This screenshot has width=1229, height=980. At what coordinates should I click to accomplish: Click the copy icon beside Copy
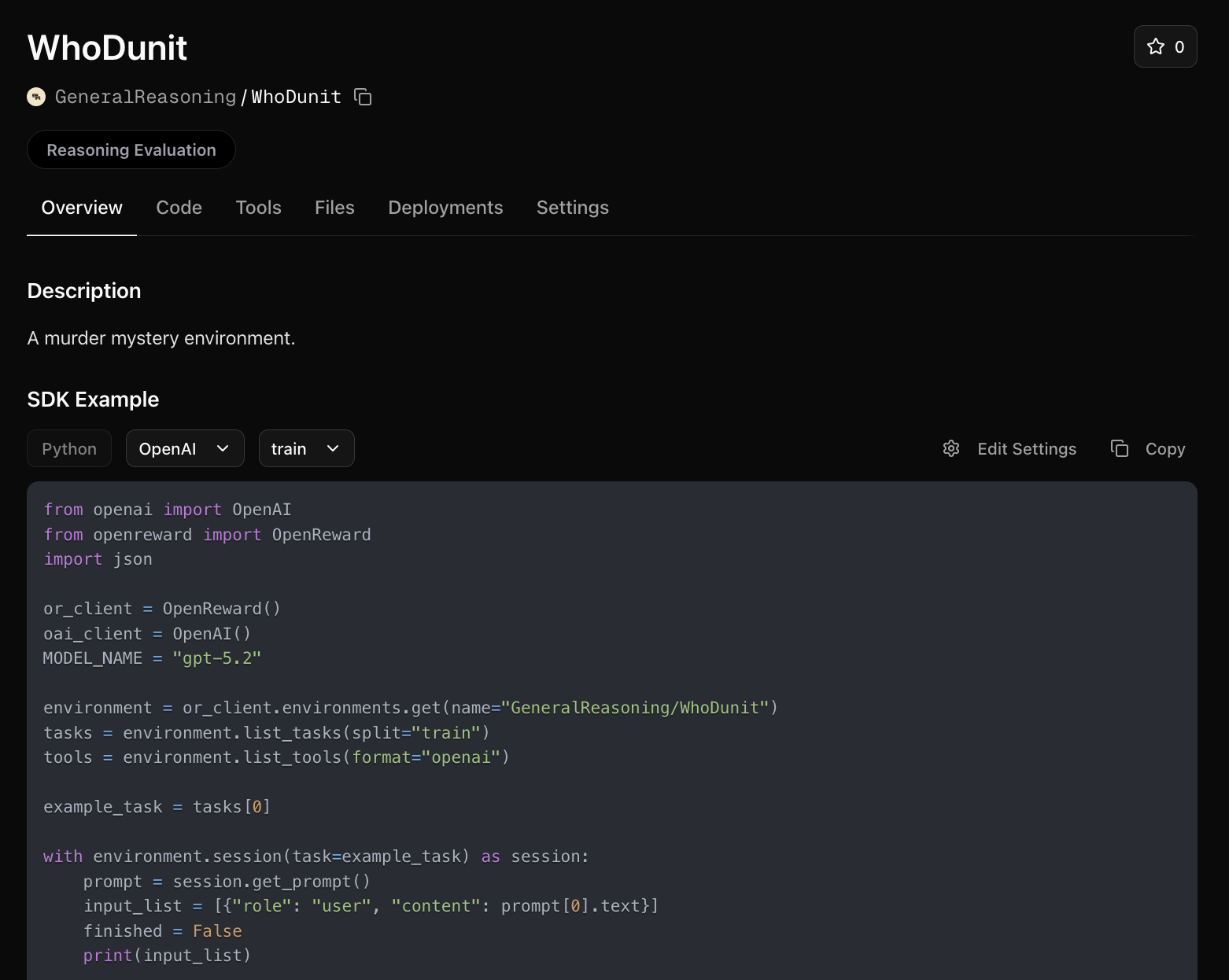point(1120,448)
